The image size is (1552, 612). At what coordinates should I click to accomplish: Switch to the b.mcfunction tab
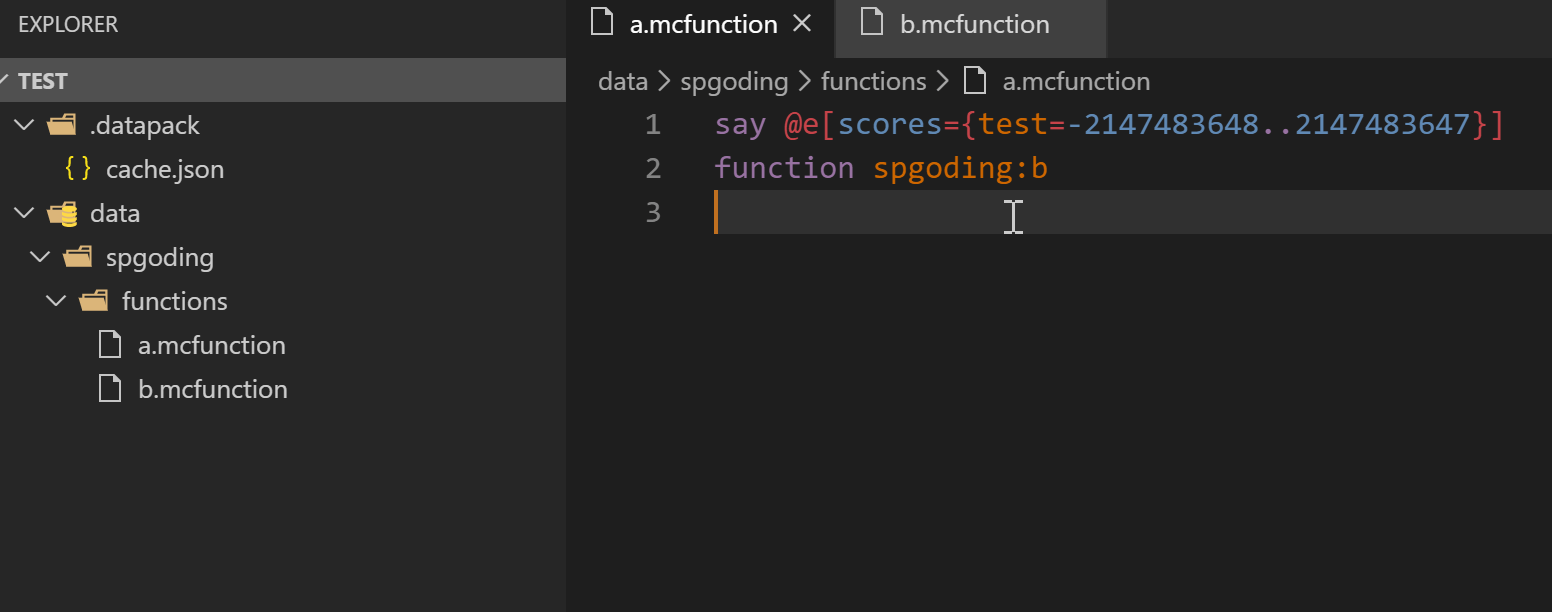point(974,25)
